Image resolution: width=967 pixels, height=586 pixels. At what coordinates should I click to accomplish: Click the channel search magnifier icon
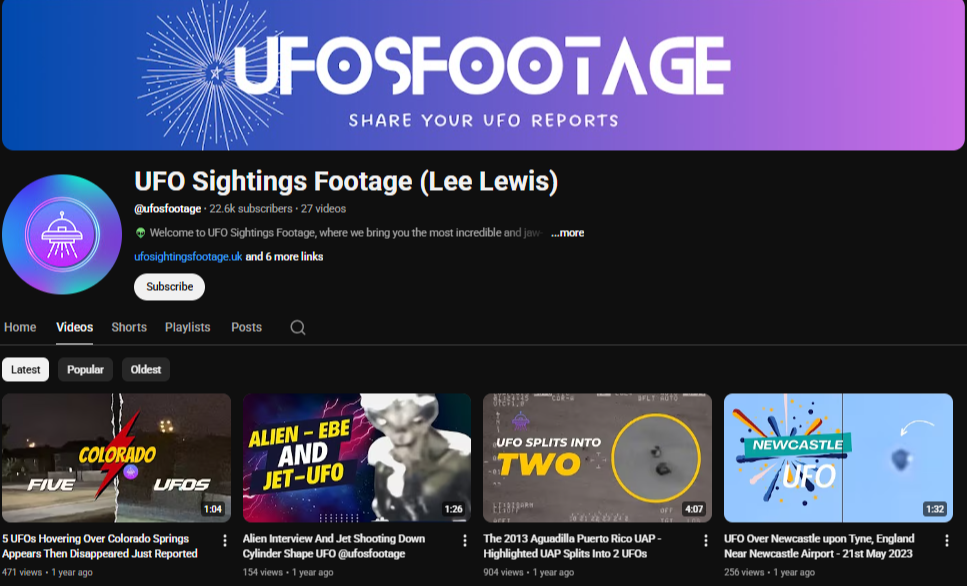coord(298,328)
